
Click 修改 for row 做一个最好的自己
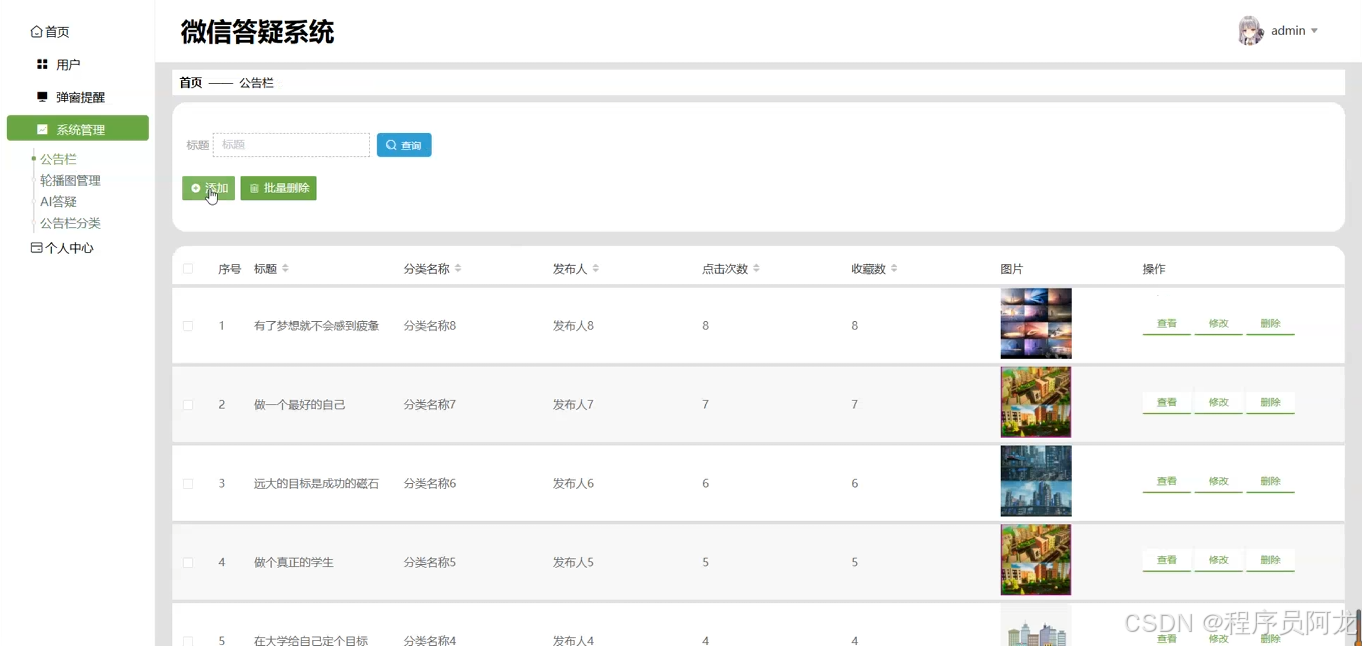point(1218,403)
